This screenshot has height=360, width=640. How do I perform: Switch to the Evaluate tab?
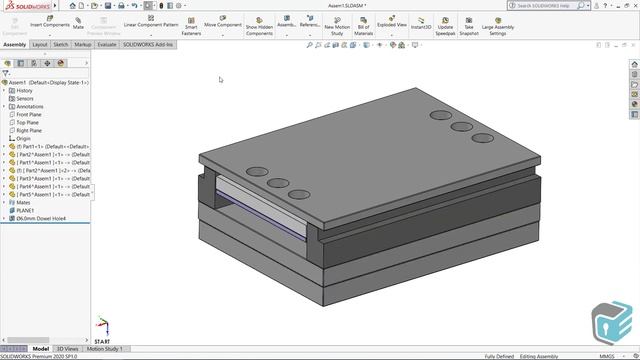click(107, 44)
